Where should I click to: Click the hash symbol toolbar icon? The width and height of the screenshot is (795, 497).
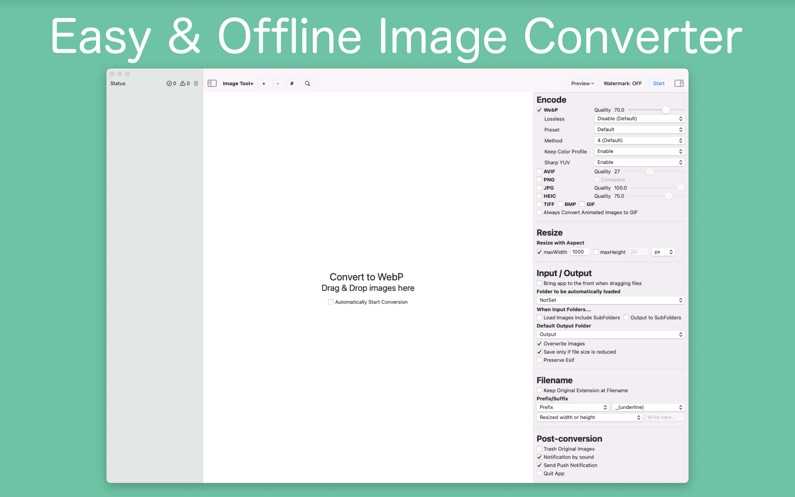click(292, 84)
